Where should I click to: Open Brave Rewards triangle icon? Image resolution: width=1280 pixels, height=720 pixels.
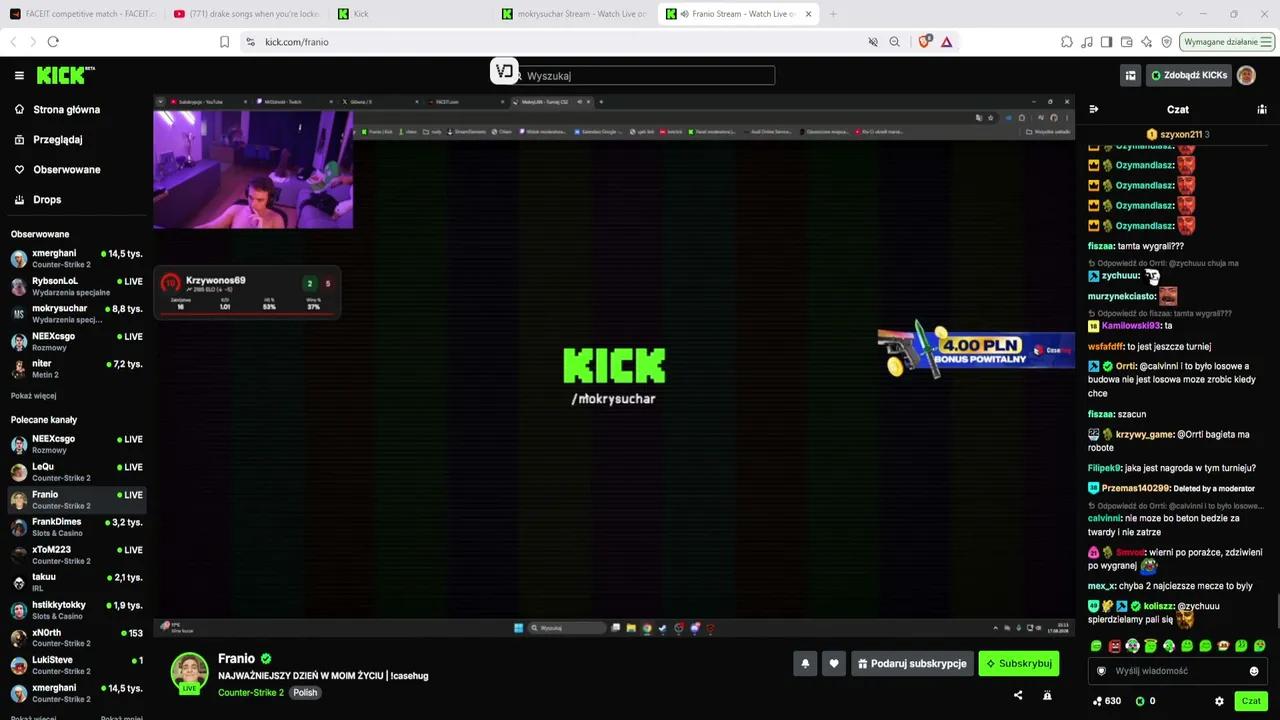coord(946,42)
